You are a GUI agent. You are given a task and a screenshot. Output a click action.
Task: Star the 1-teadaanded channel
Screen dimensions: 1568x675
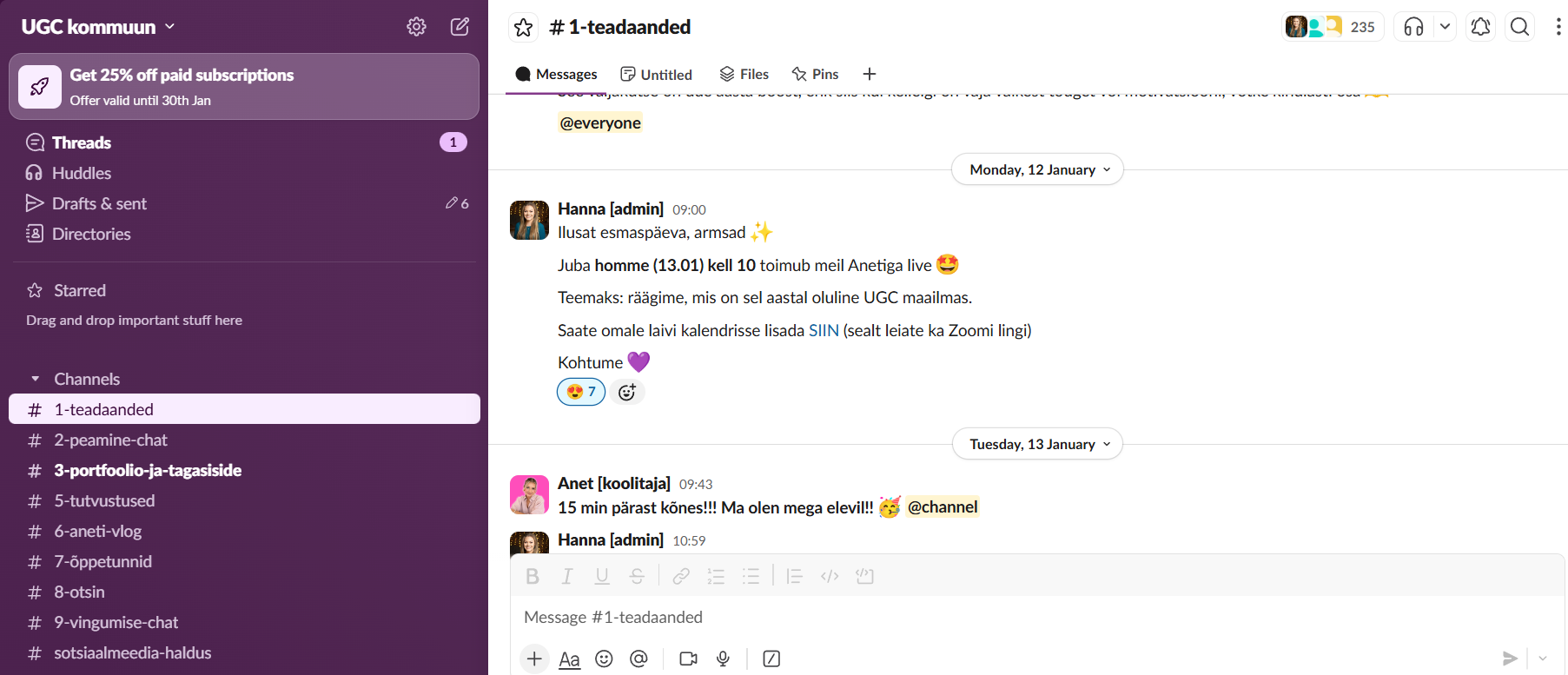coord(523,28)
